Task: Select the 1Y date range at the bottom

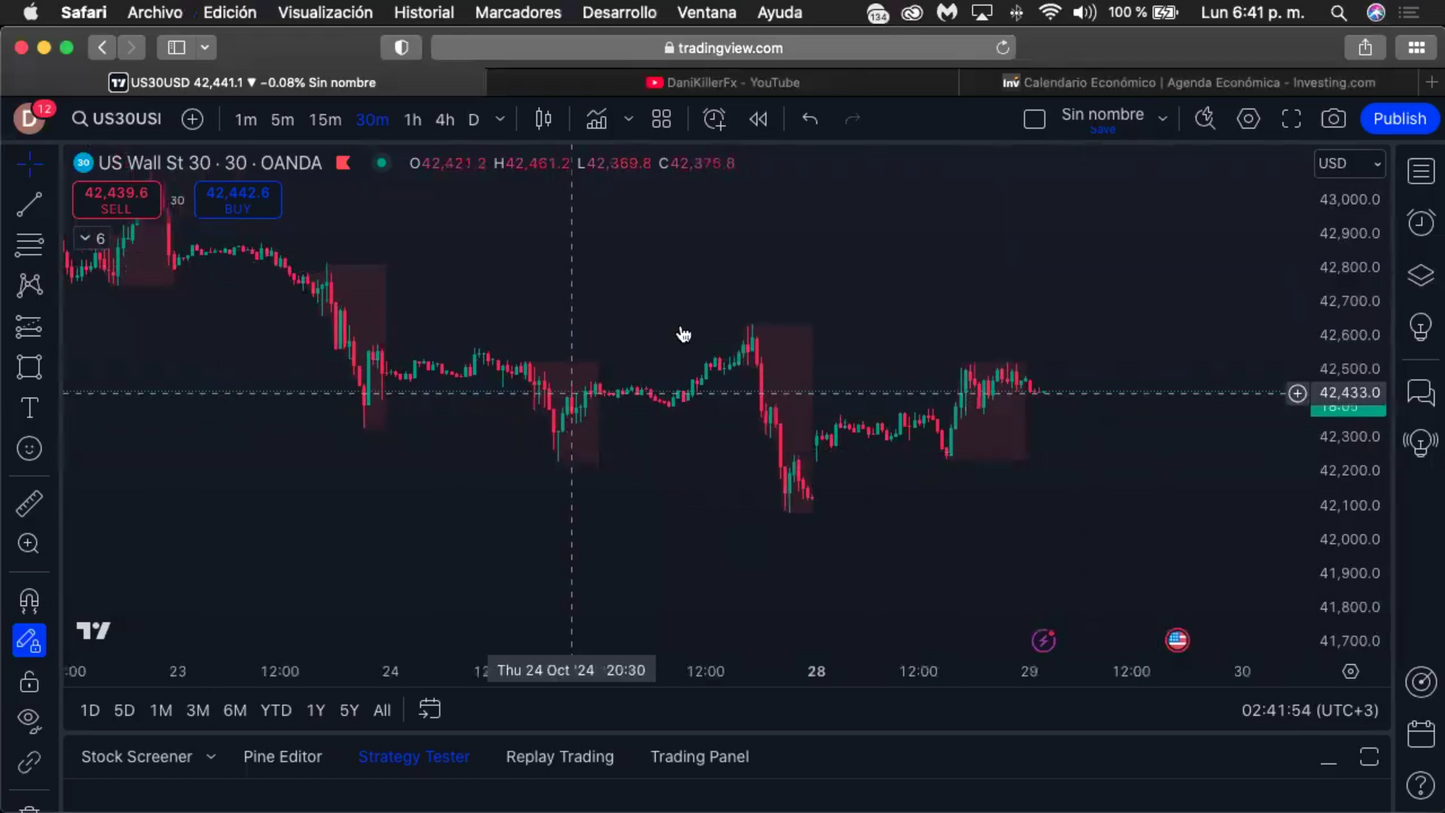Action: coord(315,710)
